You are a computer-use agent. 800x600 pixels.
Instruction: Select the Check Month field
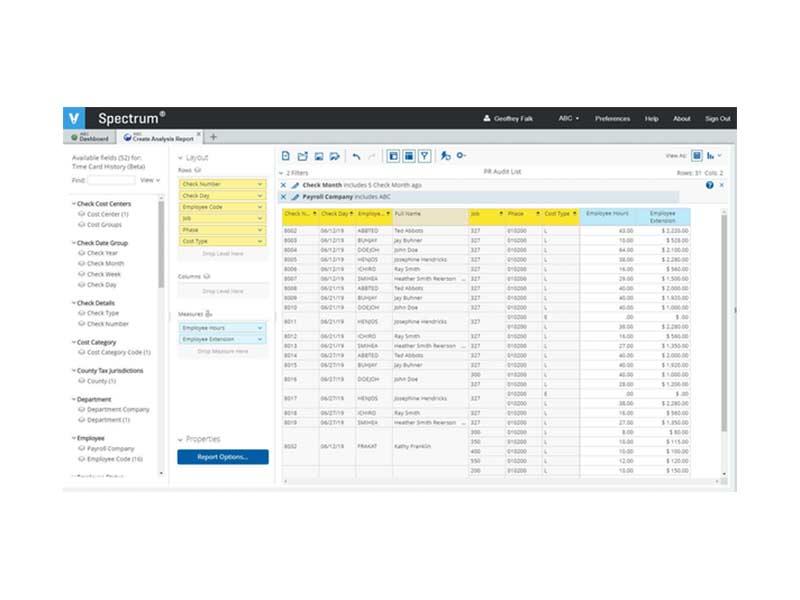[106, 264]
